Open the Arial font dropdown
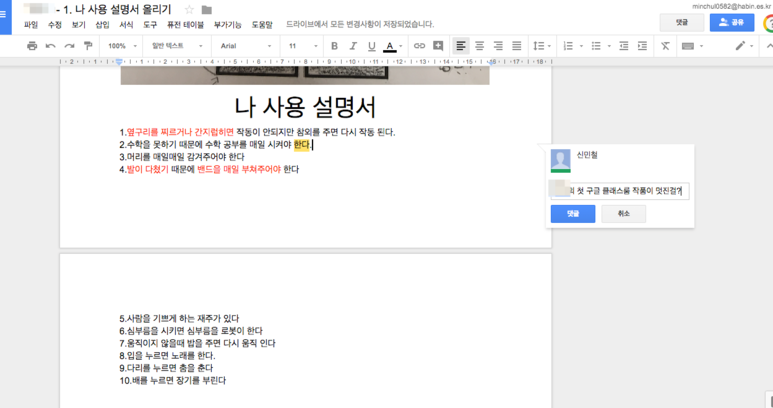773x408 pixels. point(246,46)
